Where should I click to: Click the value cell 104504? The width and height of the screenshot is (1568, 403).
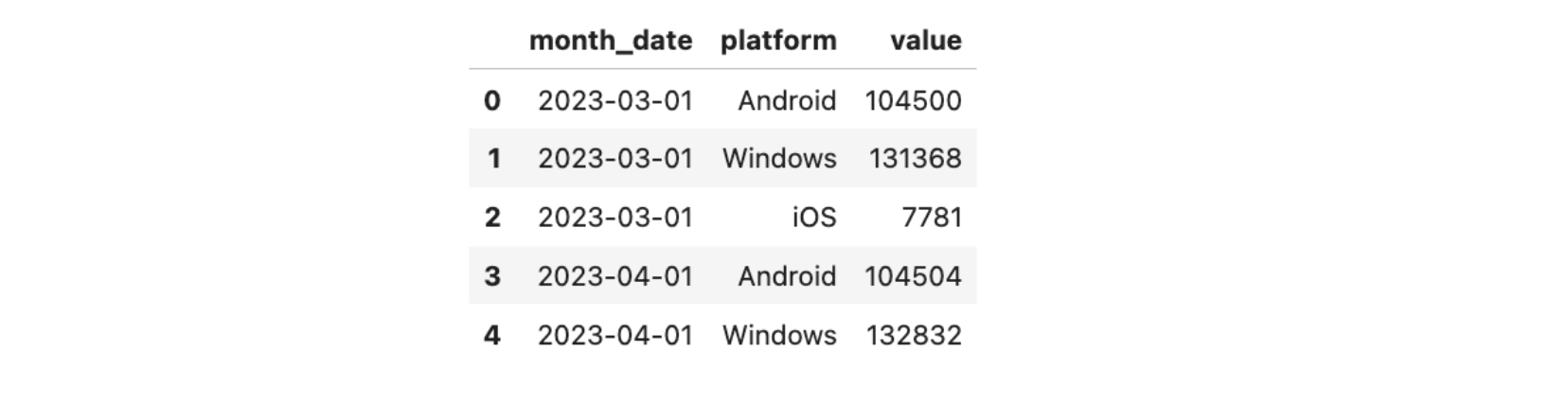(x=913, y=276)
